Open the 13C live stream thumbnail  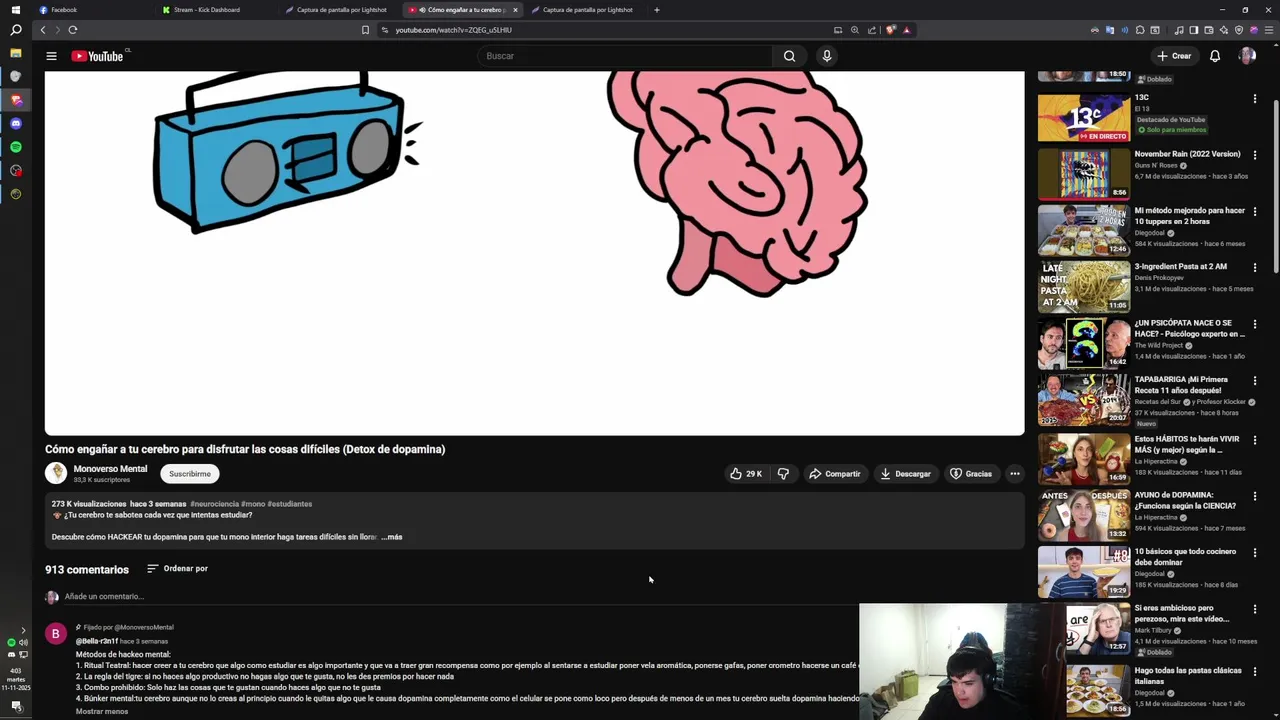(x=1084, y=118)
